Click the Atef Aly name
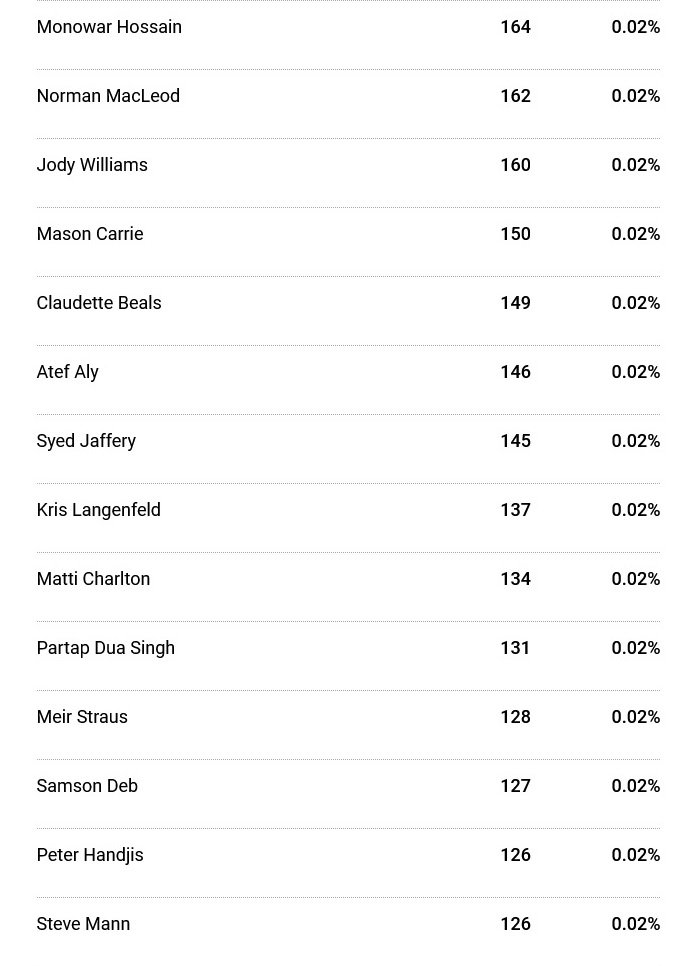 coord(68,372)
